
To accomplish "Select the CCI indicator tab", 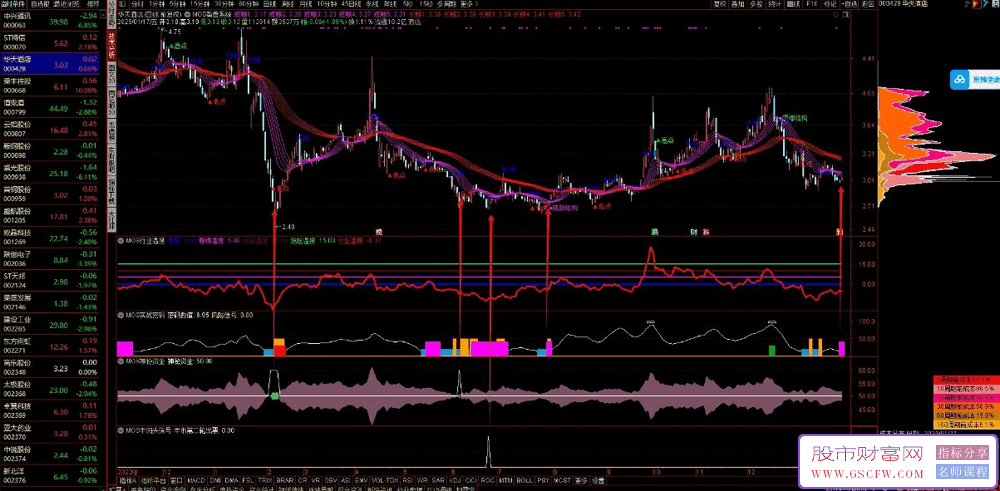I will point(471,480).
